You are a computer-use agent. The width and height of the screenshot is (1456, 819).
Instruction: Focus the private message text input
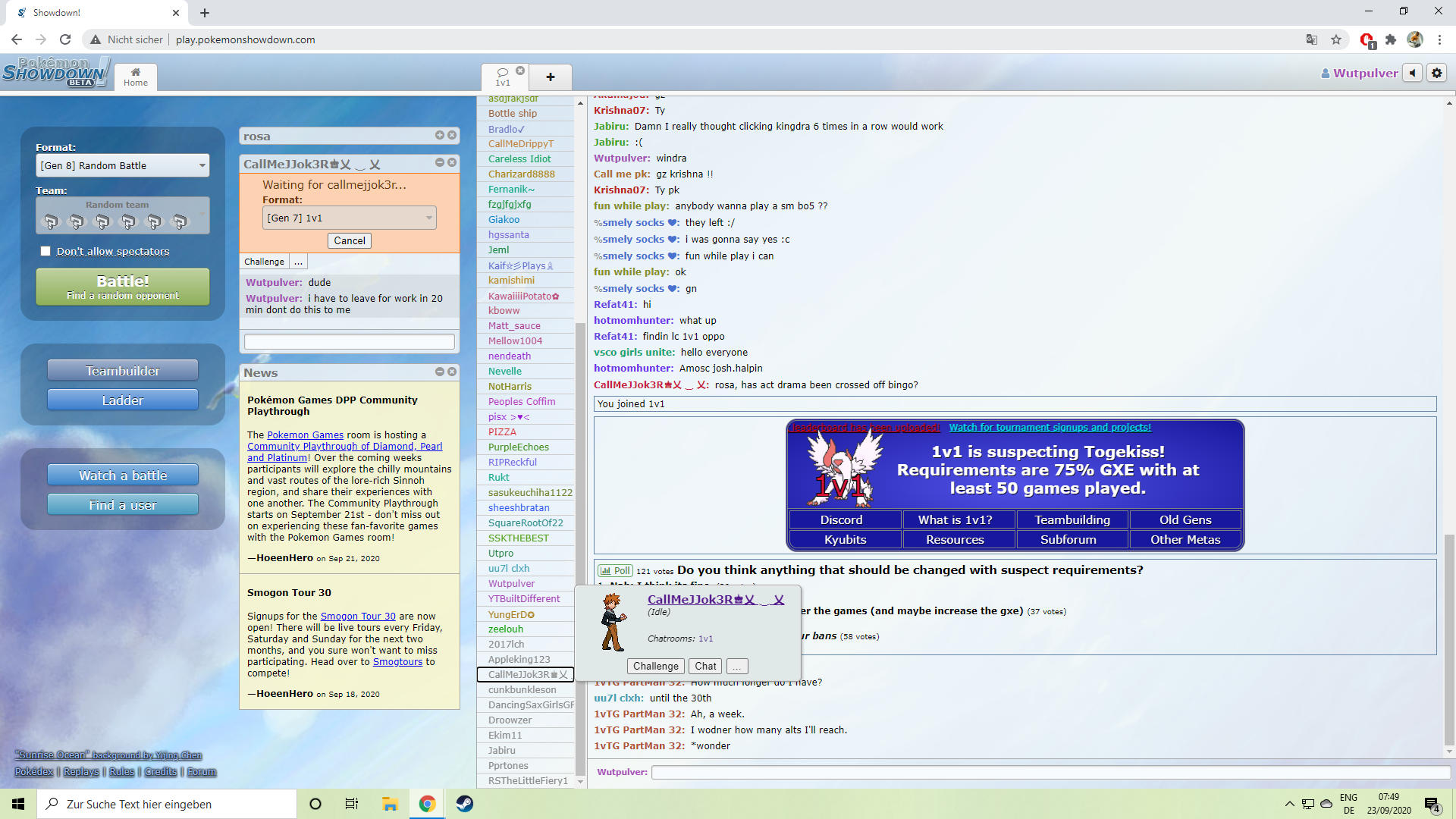(x=350, y=341)
